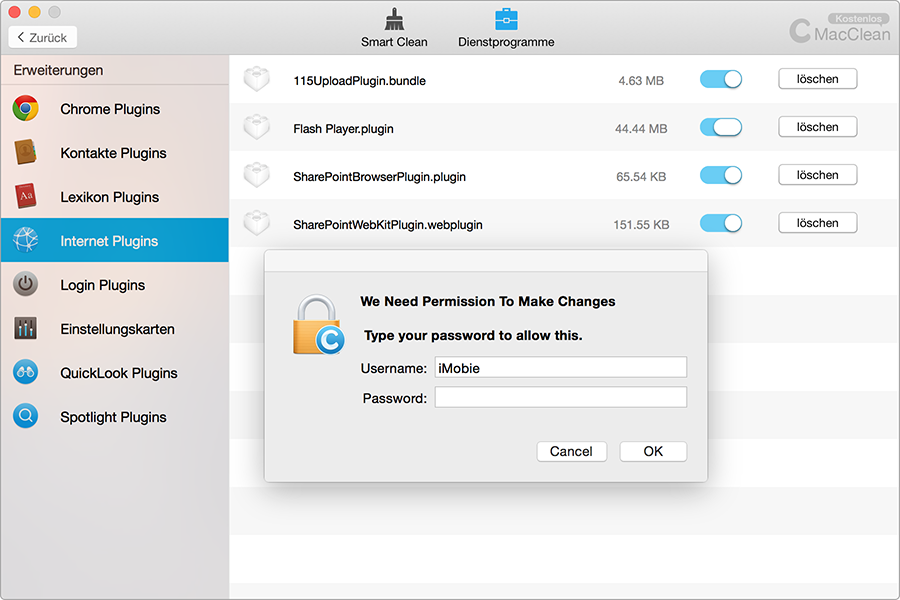Click the Chrome Plugins icon
Screen dimensions: 900x600
26,109
